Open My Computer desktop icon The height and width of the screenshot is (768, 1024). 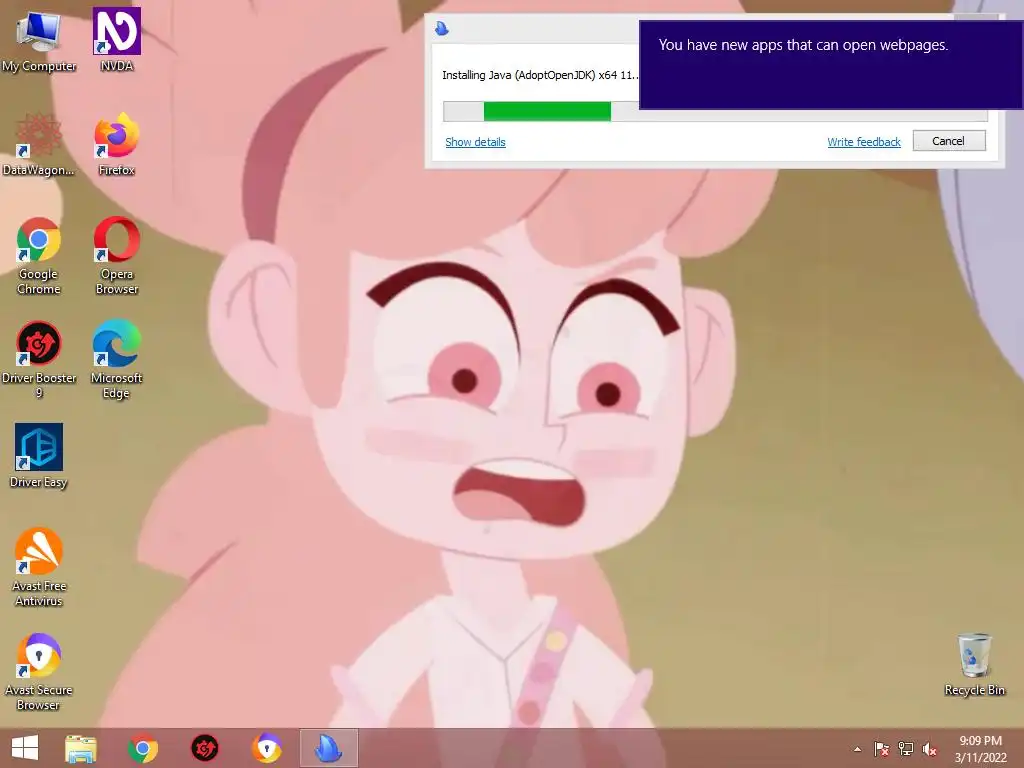click(x=39, y=41)
